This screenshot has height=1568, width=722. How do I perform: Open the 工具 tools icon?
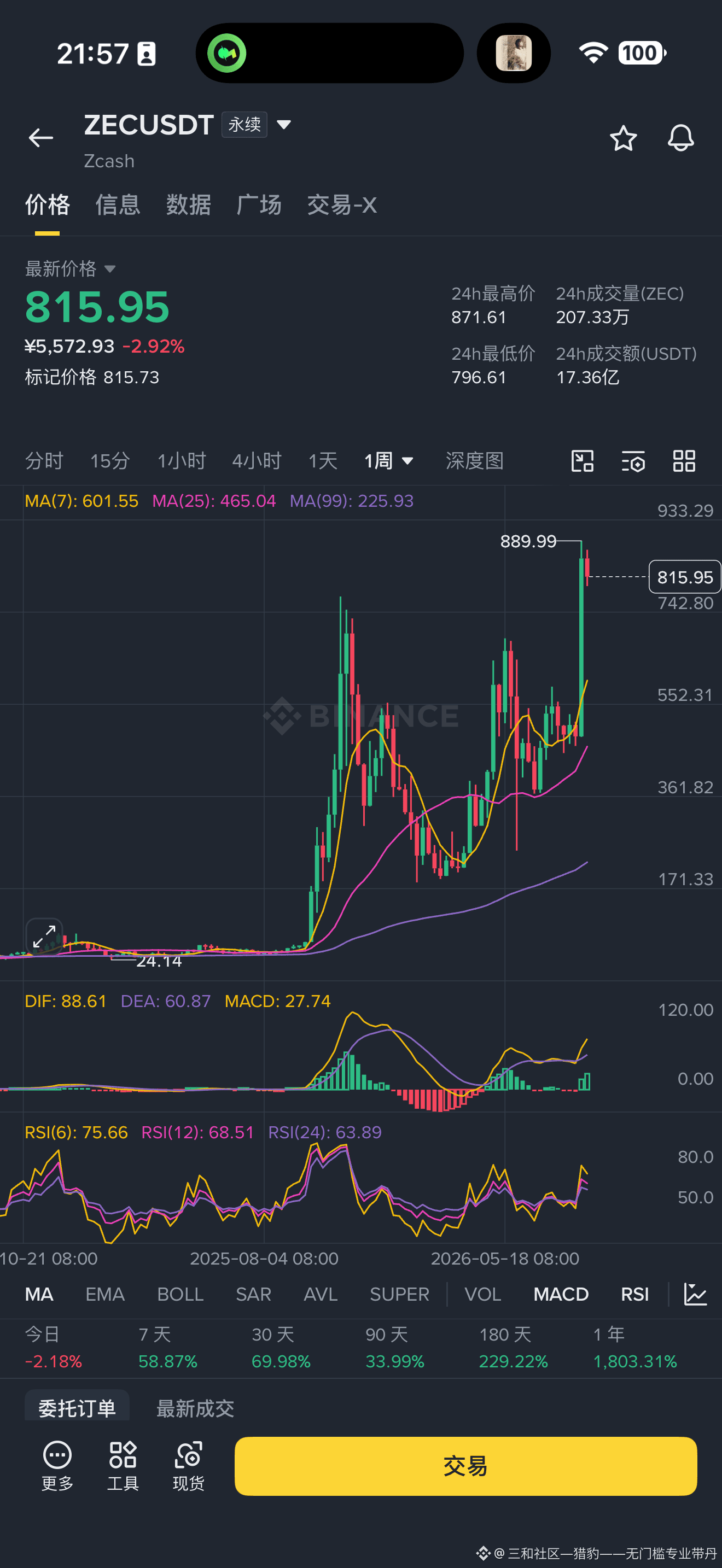pyautogui.click(x=123, y=1466)
